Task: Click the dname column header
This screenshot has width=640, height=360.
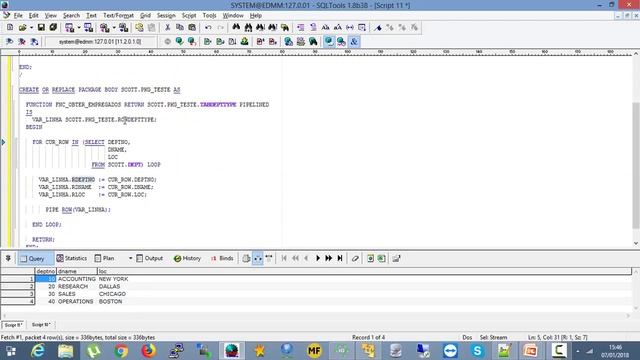Action: [x=77, y=271]
